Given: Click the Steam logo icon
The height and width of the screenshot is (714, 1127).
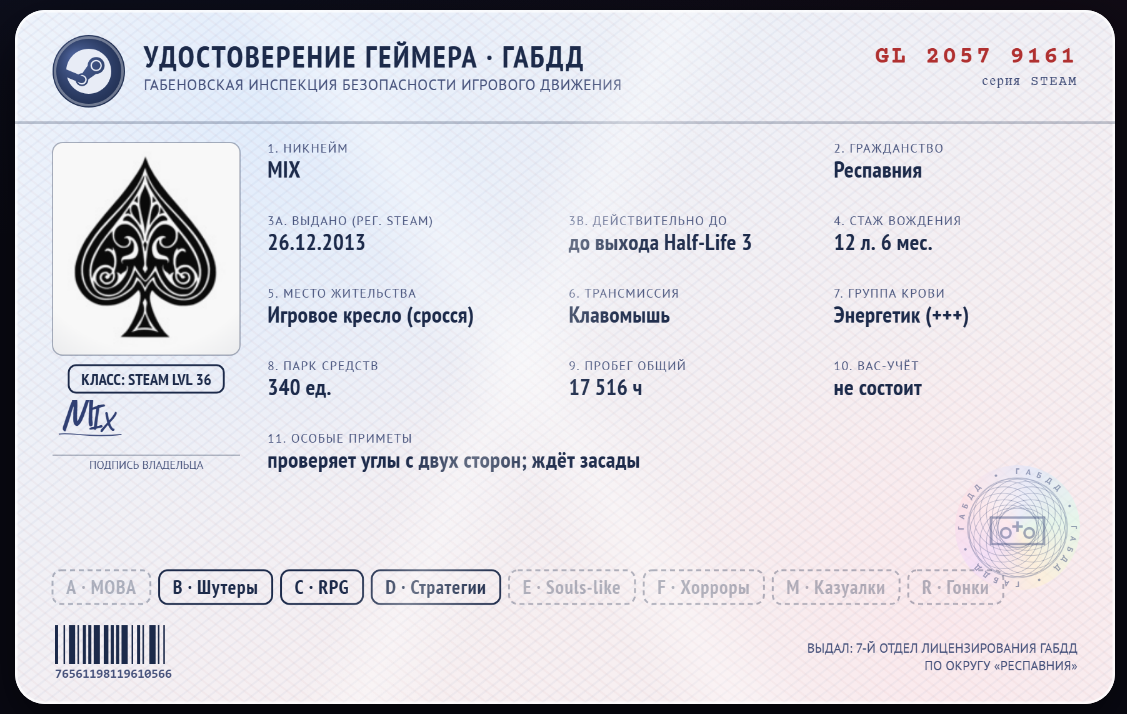Looking at the screenshot, I should (88, 71).
